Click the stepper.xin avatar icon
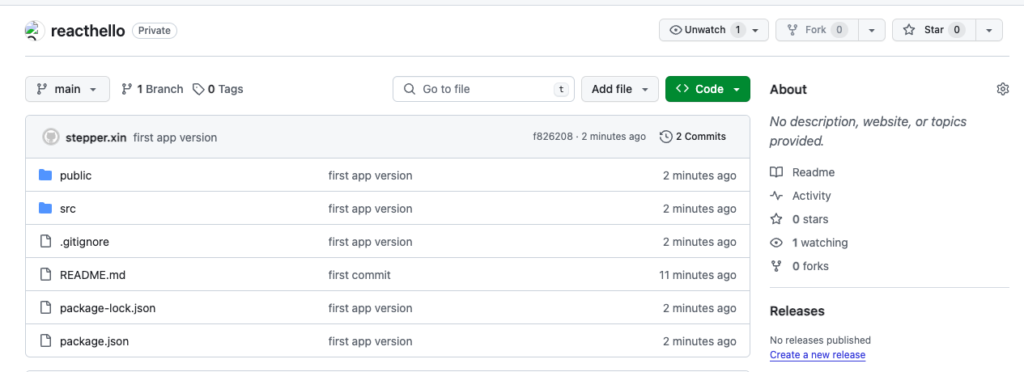Screen dimensions: 1024x372 pos(51,137)
